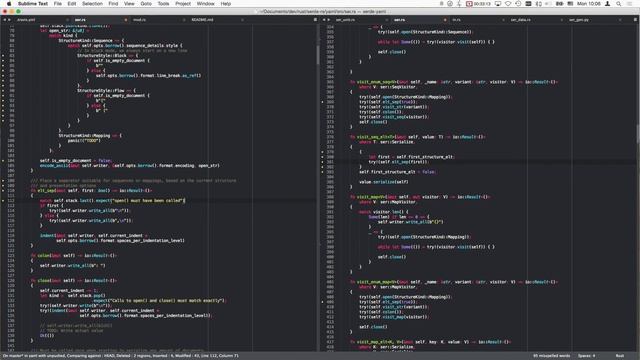Open the Tools menu
Image resolution: width=640 pixels, height=360 pixels.
(x=163, y=4)
